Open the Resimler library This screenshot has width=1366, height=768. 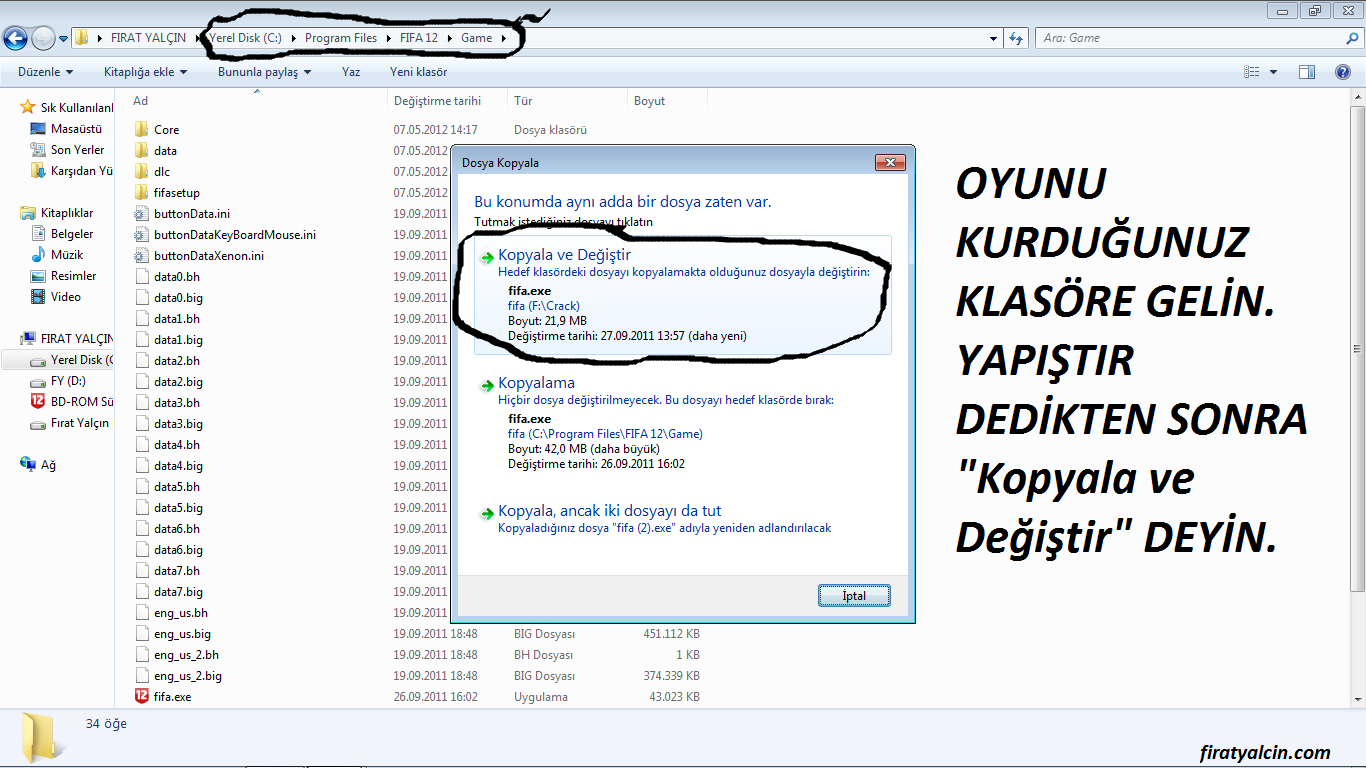[74, 276]
